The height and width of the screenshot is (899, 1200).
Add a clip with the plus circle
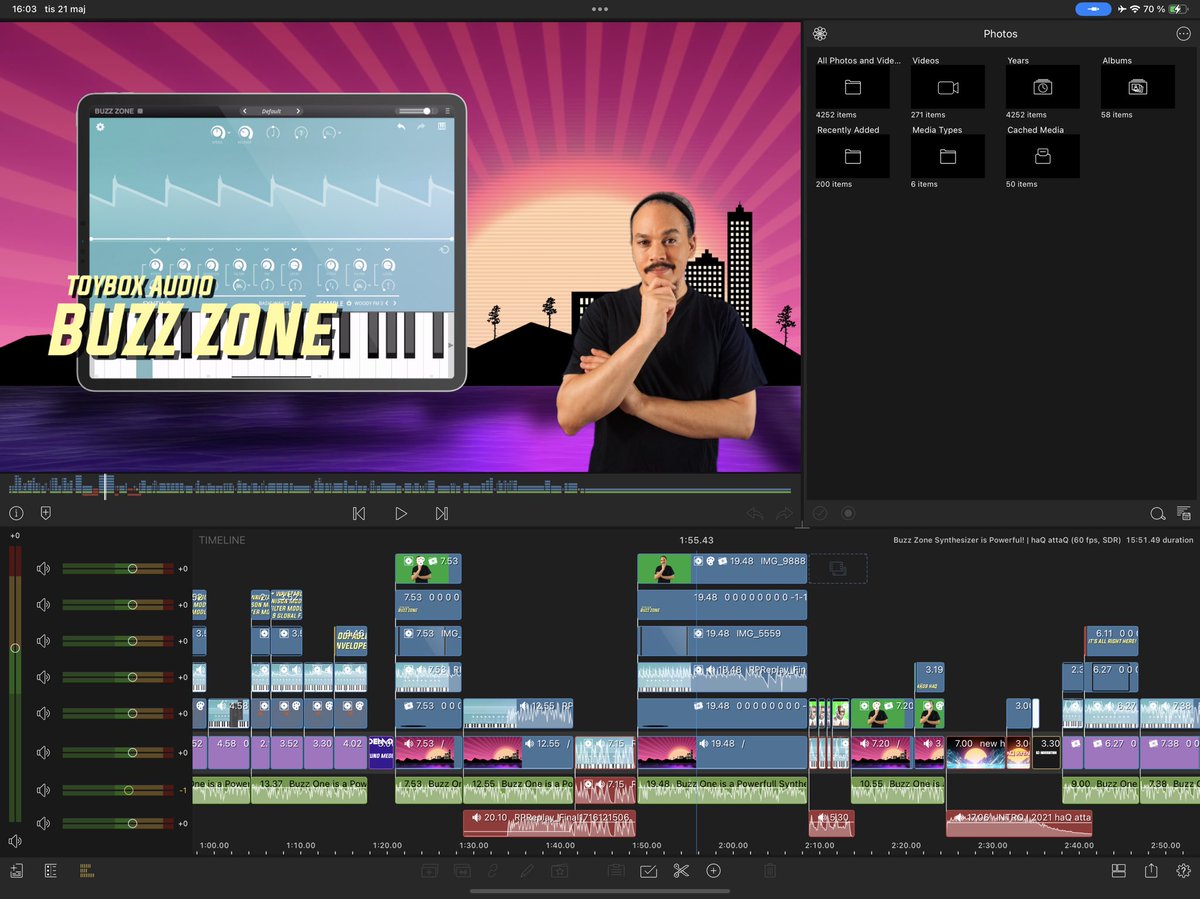[x=714, y=871]
